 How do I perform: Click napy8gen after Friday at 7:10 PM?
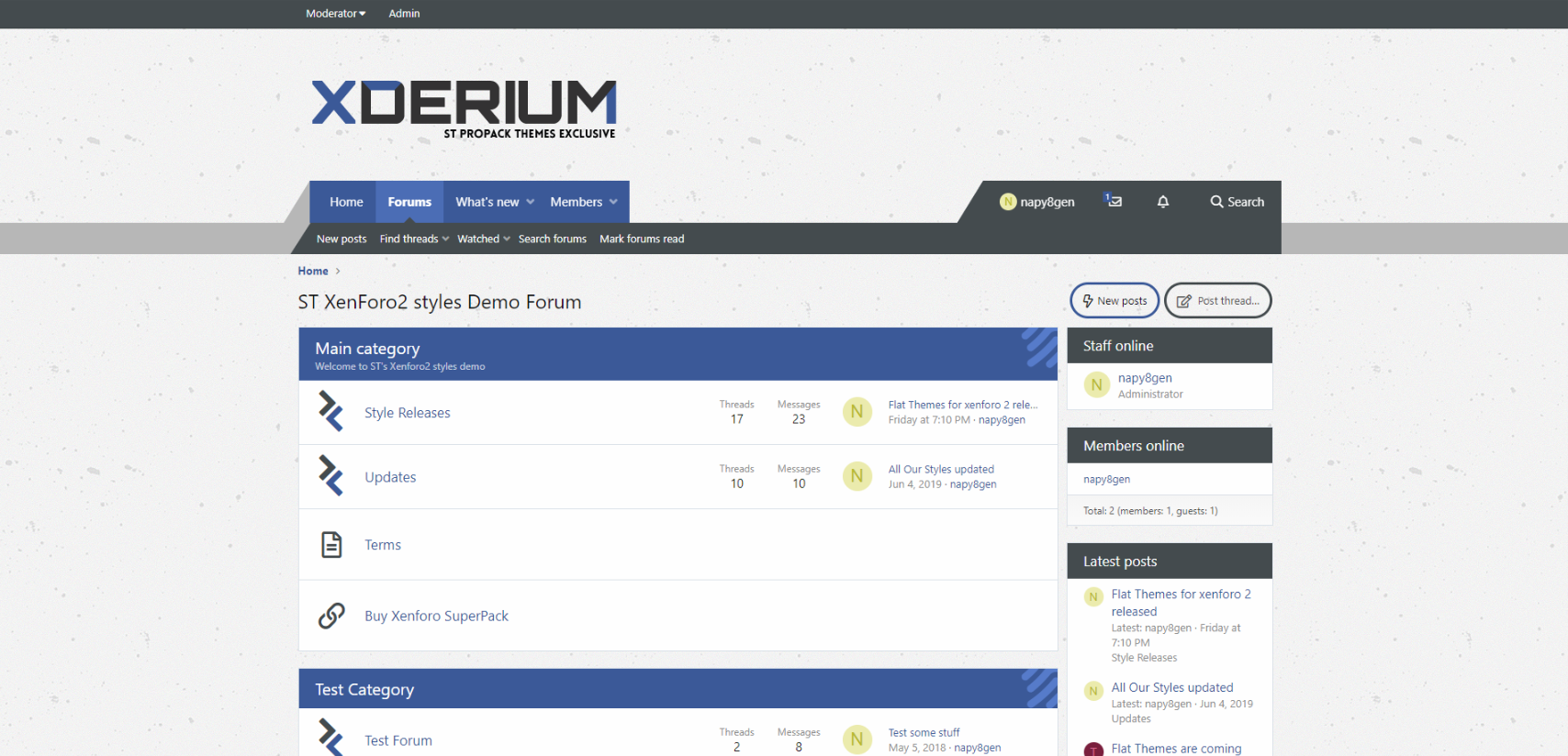click(1002, 420)
